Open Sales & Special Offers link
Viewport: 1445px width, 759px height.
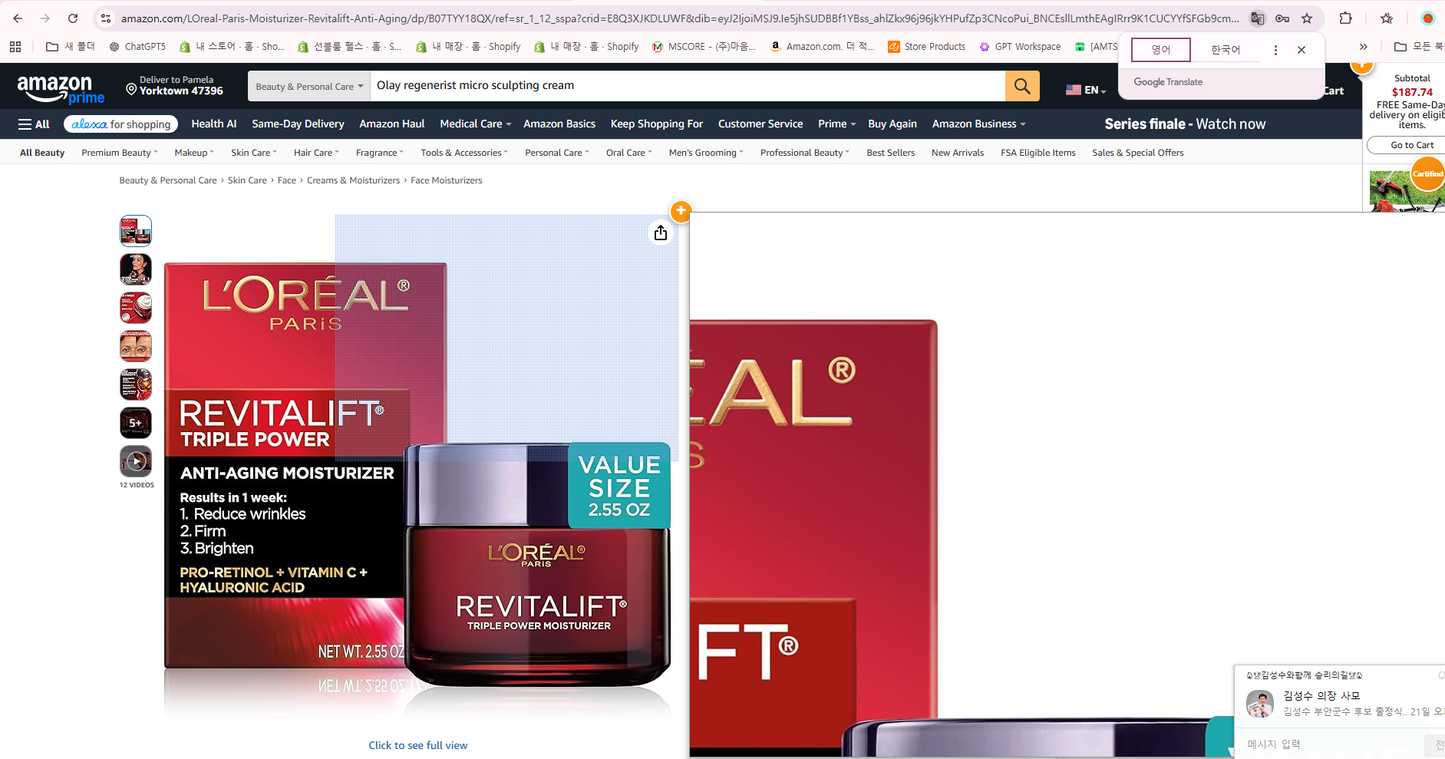[x=1138, y=153]
